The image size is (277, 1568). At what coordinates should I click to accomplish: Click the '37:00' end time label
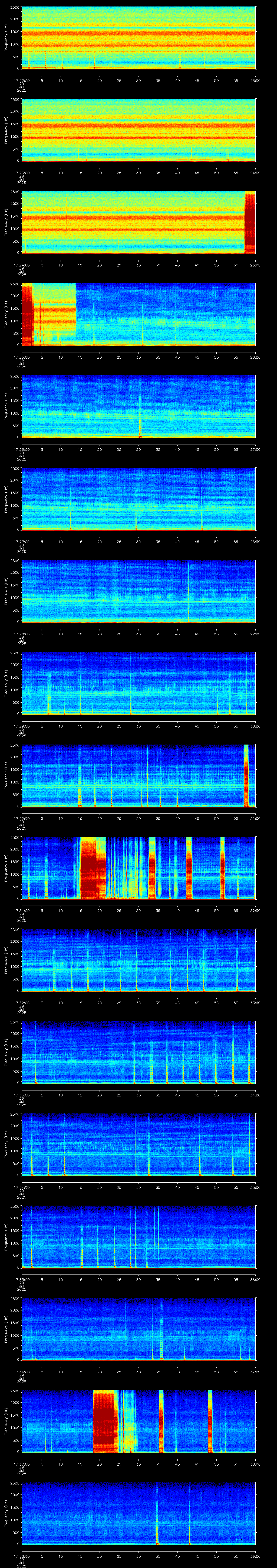tap(255, 1371)
